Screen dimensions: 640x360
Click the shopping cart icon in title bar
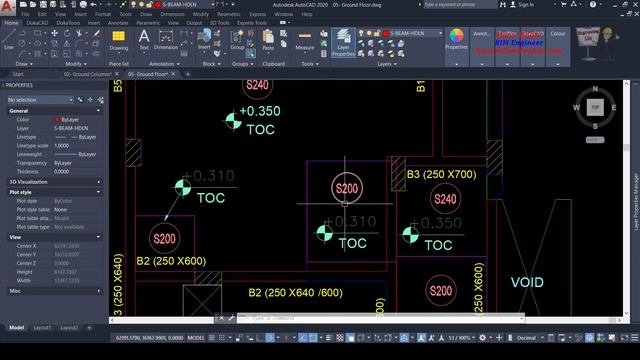(564, 4)
